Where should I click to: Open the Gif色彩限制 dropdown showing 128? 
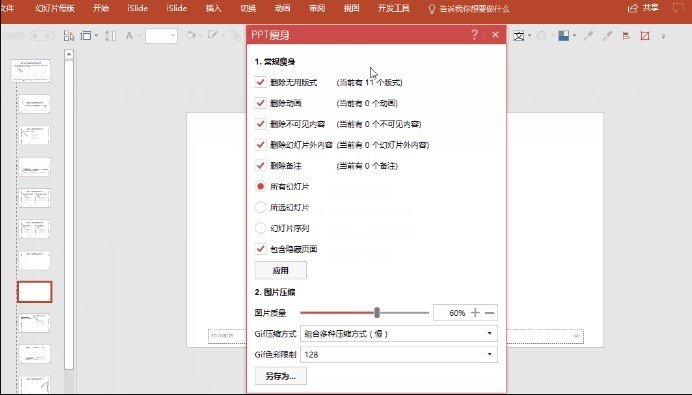click(399, 354)
